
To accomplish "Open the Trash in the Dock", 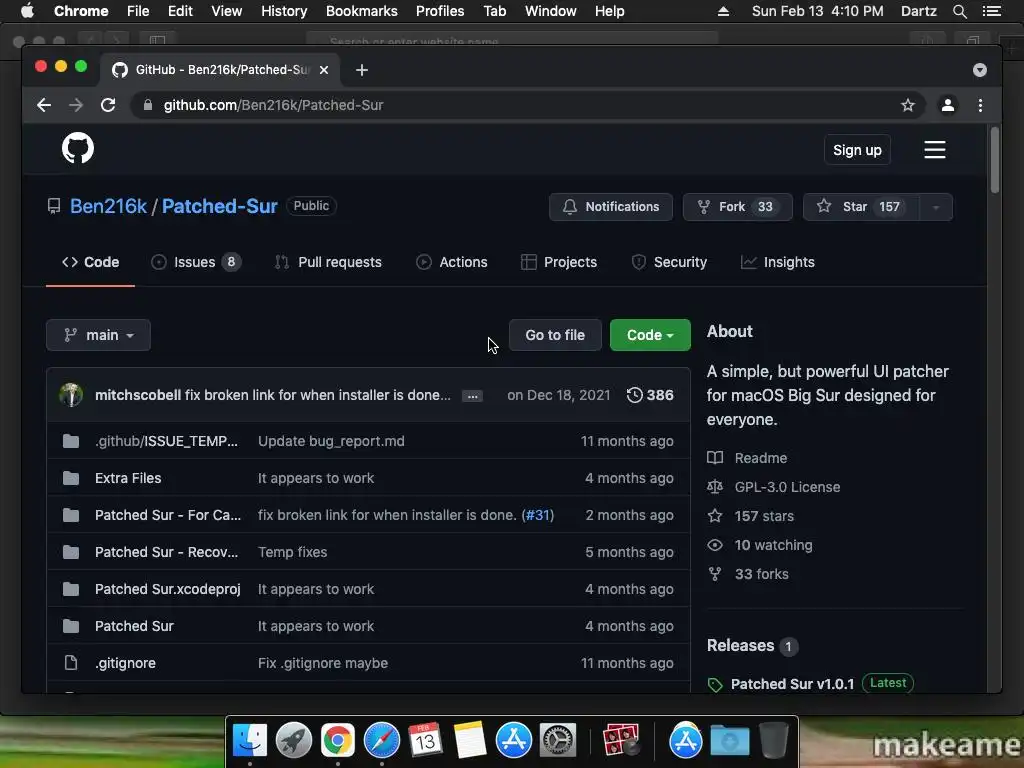I will pos(774,740).
